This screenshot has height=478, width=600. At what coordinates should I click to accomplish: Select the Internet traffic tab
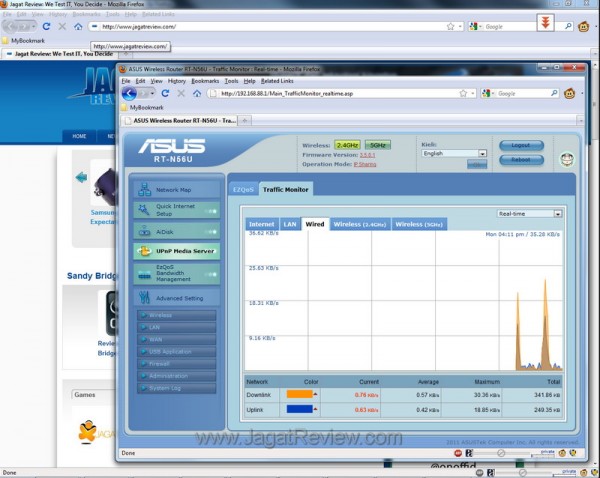[262, 224]
